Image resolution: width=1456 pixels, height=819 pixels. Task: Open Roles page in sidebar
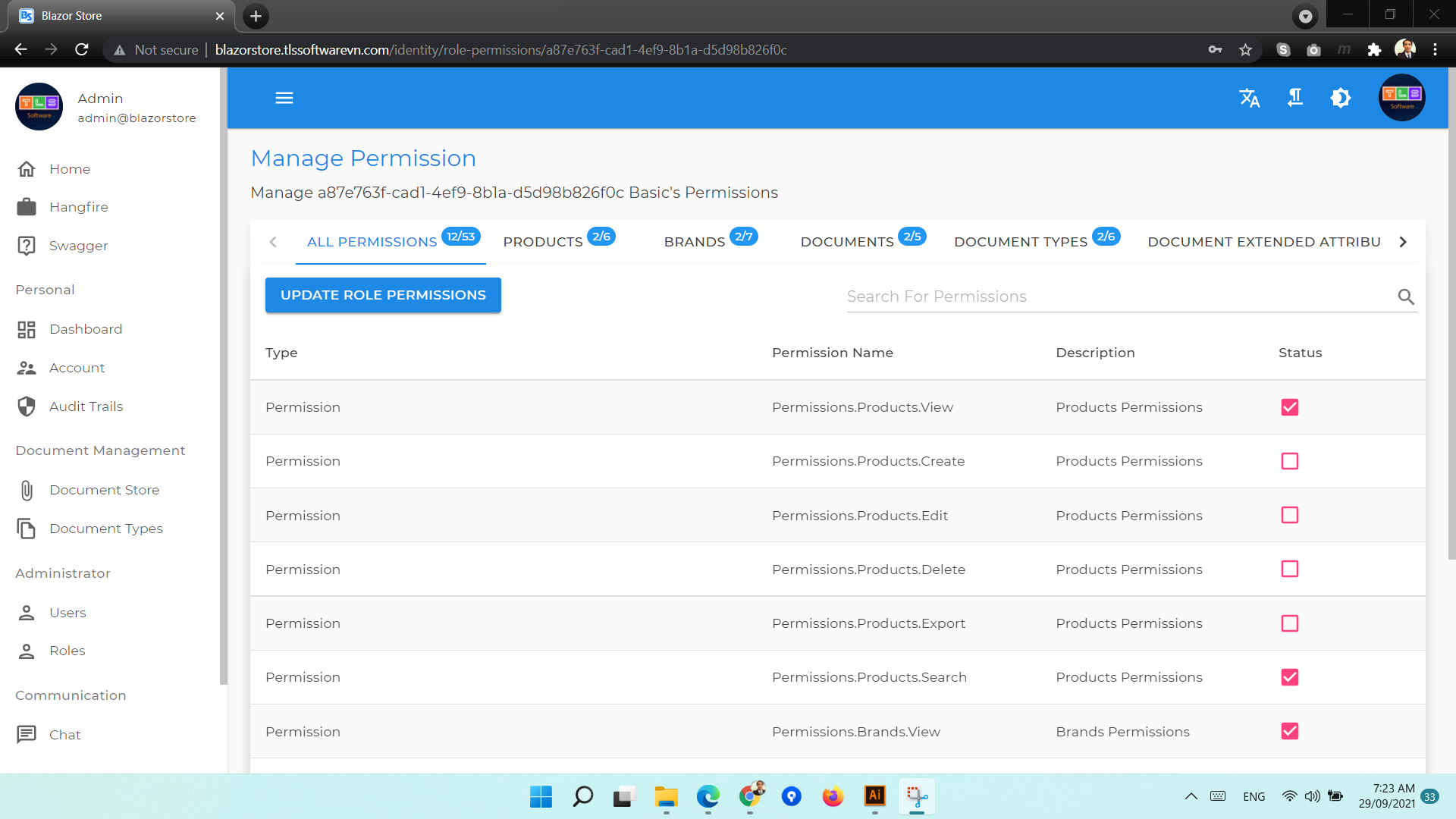pos(67,651)
